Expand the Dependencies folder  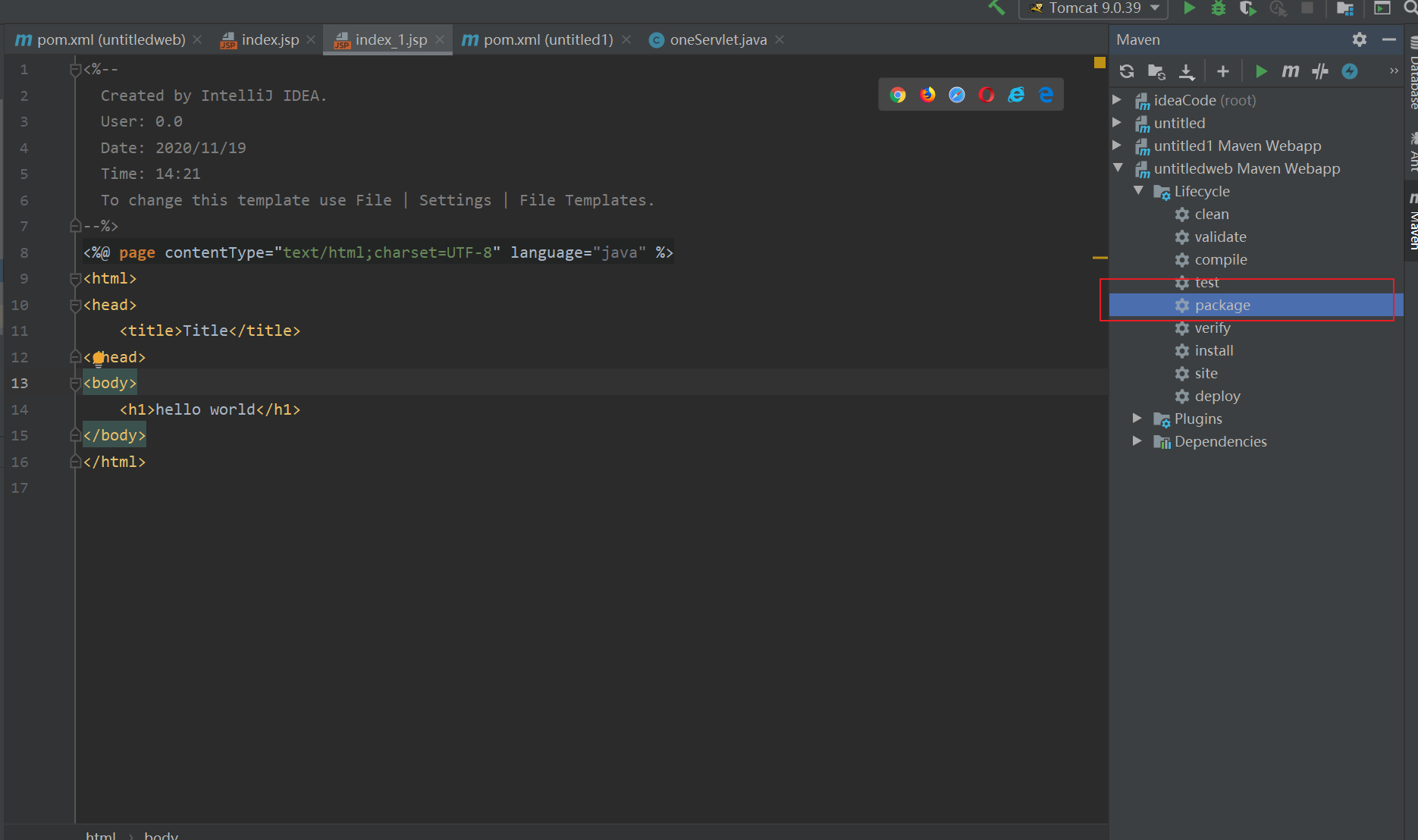point(1137,440)
